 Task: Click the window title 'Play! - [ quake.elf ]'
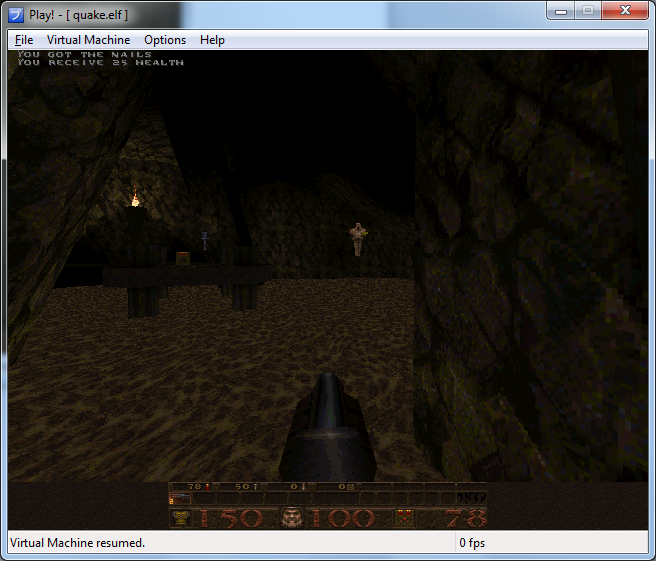pyautogui.click(x=78, y=15)
